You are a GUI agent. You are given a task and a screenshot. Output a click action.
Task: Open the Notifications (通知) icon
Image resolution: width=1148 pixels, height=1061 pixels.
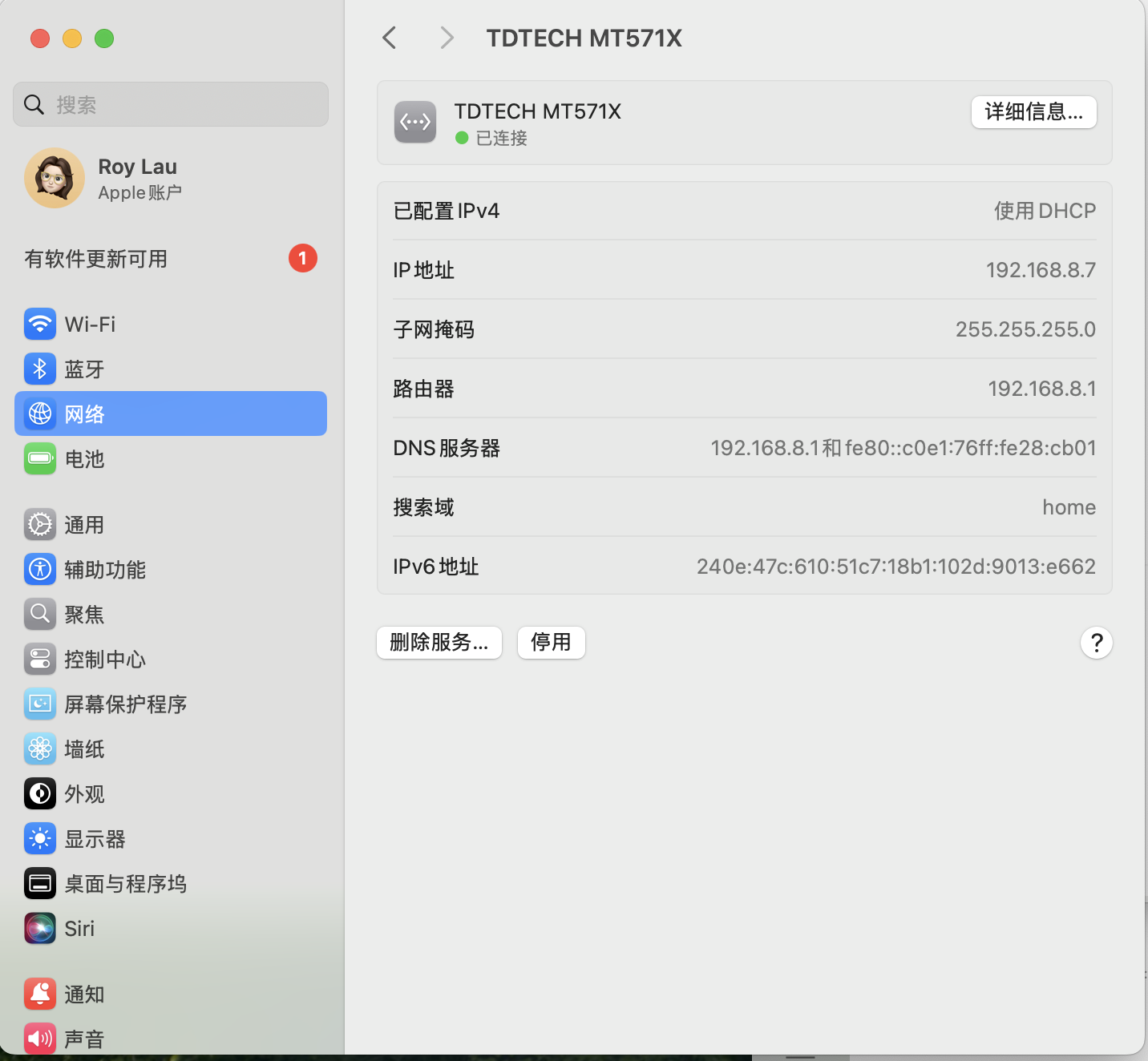pyautogui.click(x=40, y=994)
